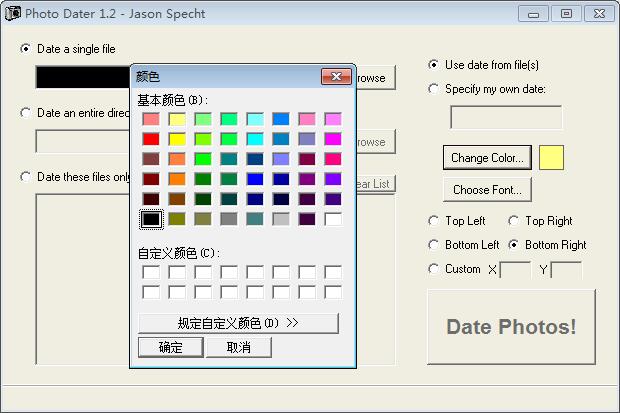
Task: Pick teal swatch in third row
Action: [x=229, y=159]
